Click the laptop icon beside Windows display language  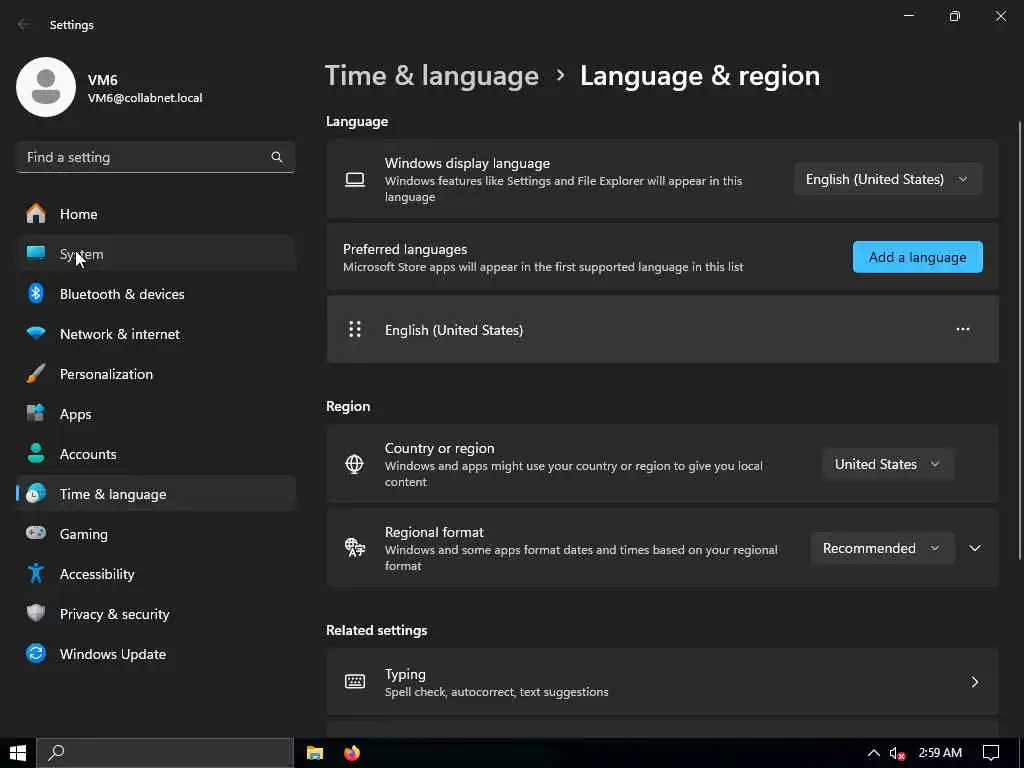(x=355, y=180)
